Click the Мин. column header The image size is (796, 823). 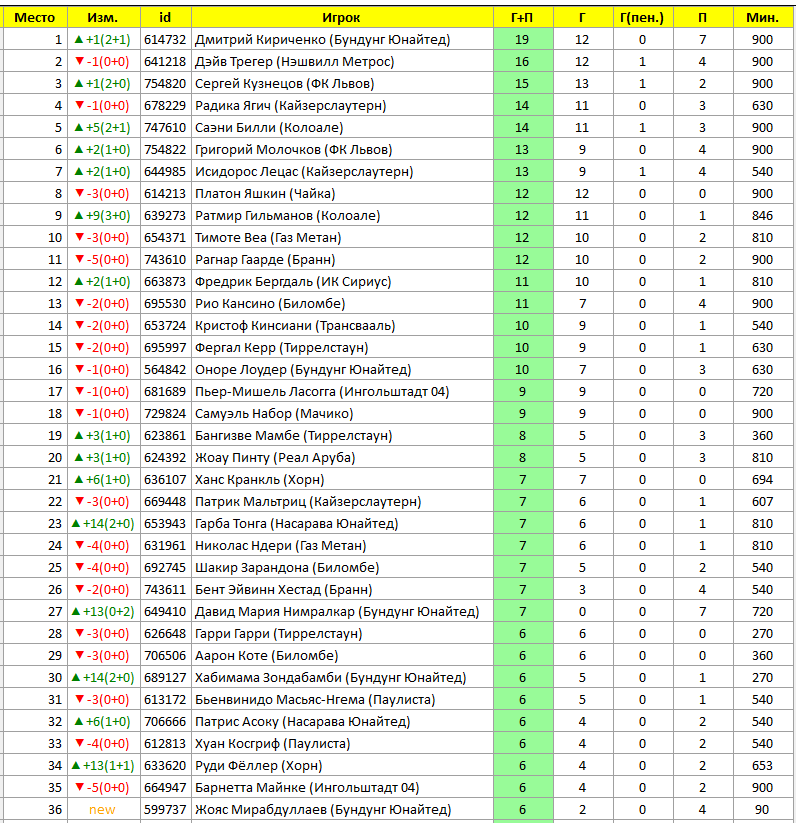(x=762, y=17)
